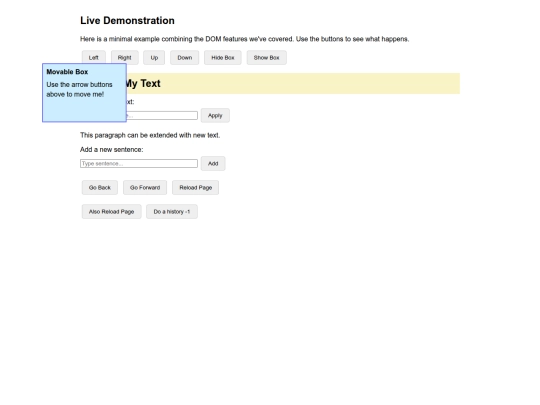
Task: Select the Down button
Action: [x=185, y=58]
